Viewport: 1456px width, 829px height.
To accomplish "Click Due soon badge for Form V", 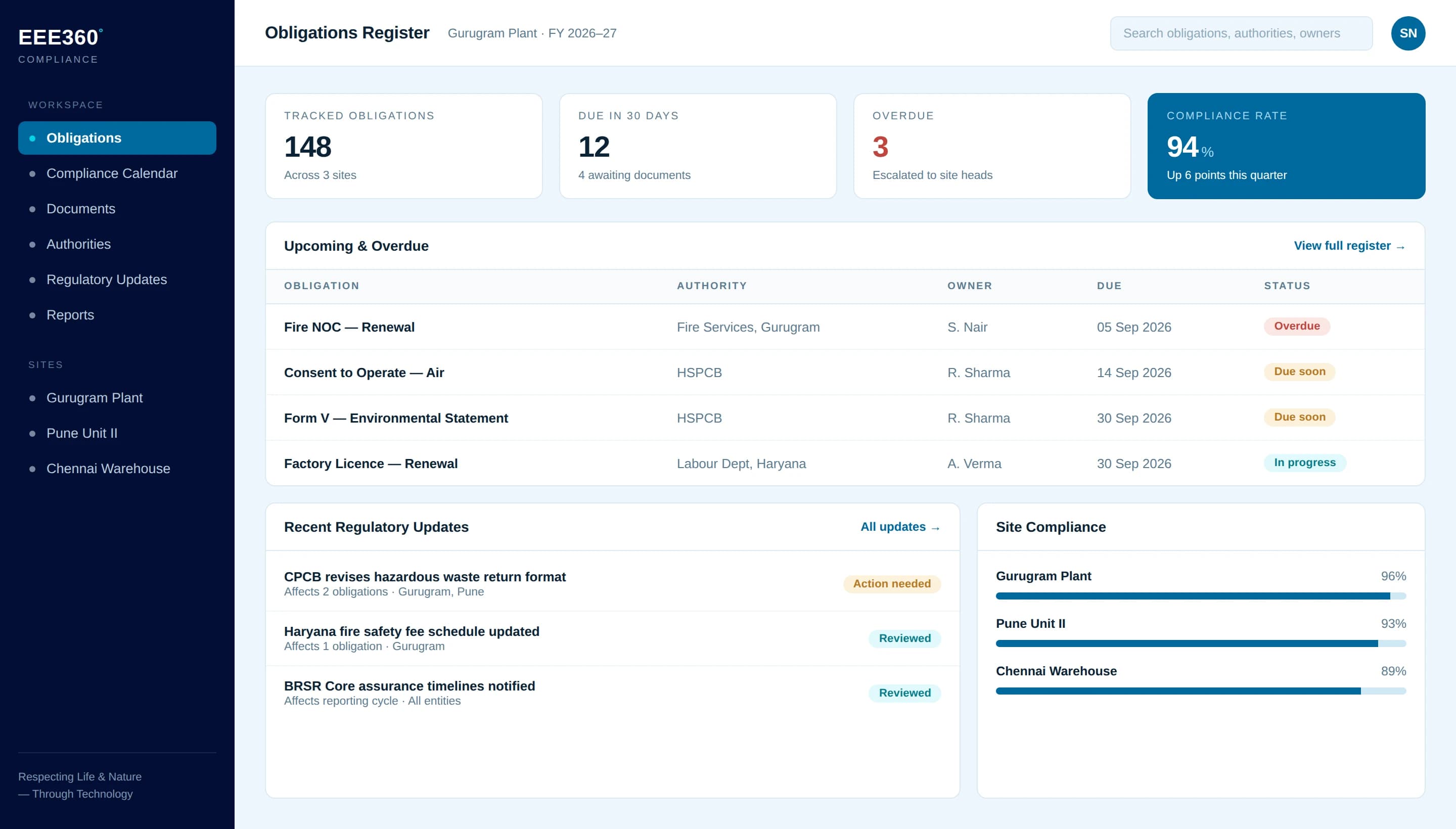I will [1299, 418].
